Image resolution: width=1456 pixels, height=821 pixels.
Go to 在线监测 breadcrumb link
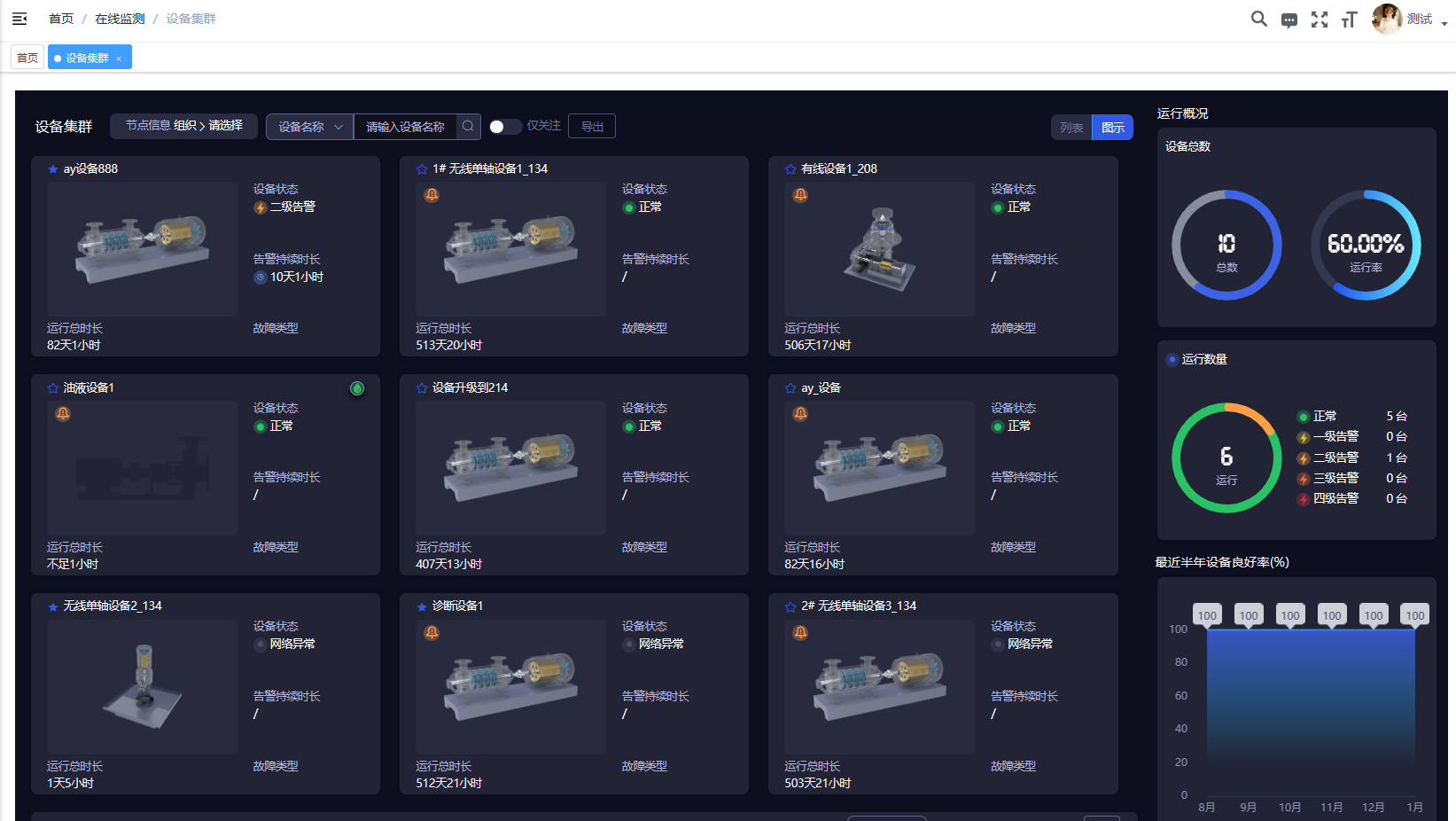[x=120, y=19]
